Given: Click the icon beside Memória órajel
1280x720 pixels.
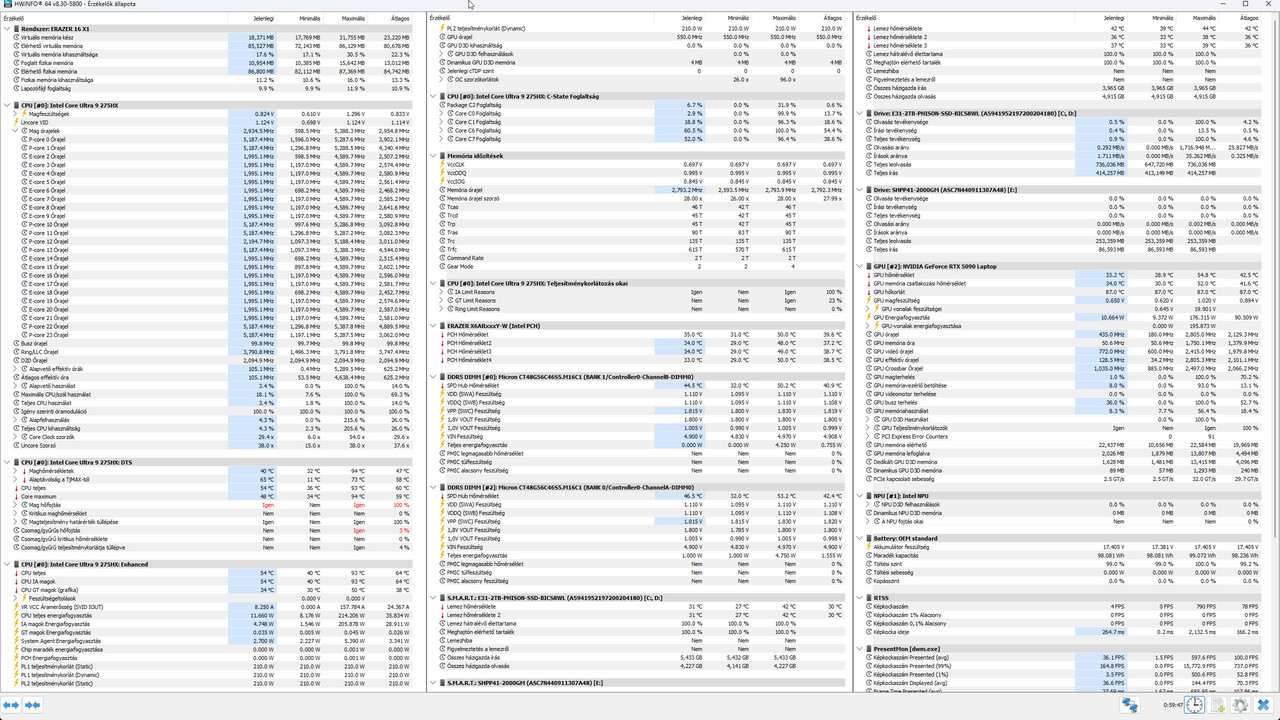Looking at the screenshot, I should (x=444, y=190).
